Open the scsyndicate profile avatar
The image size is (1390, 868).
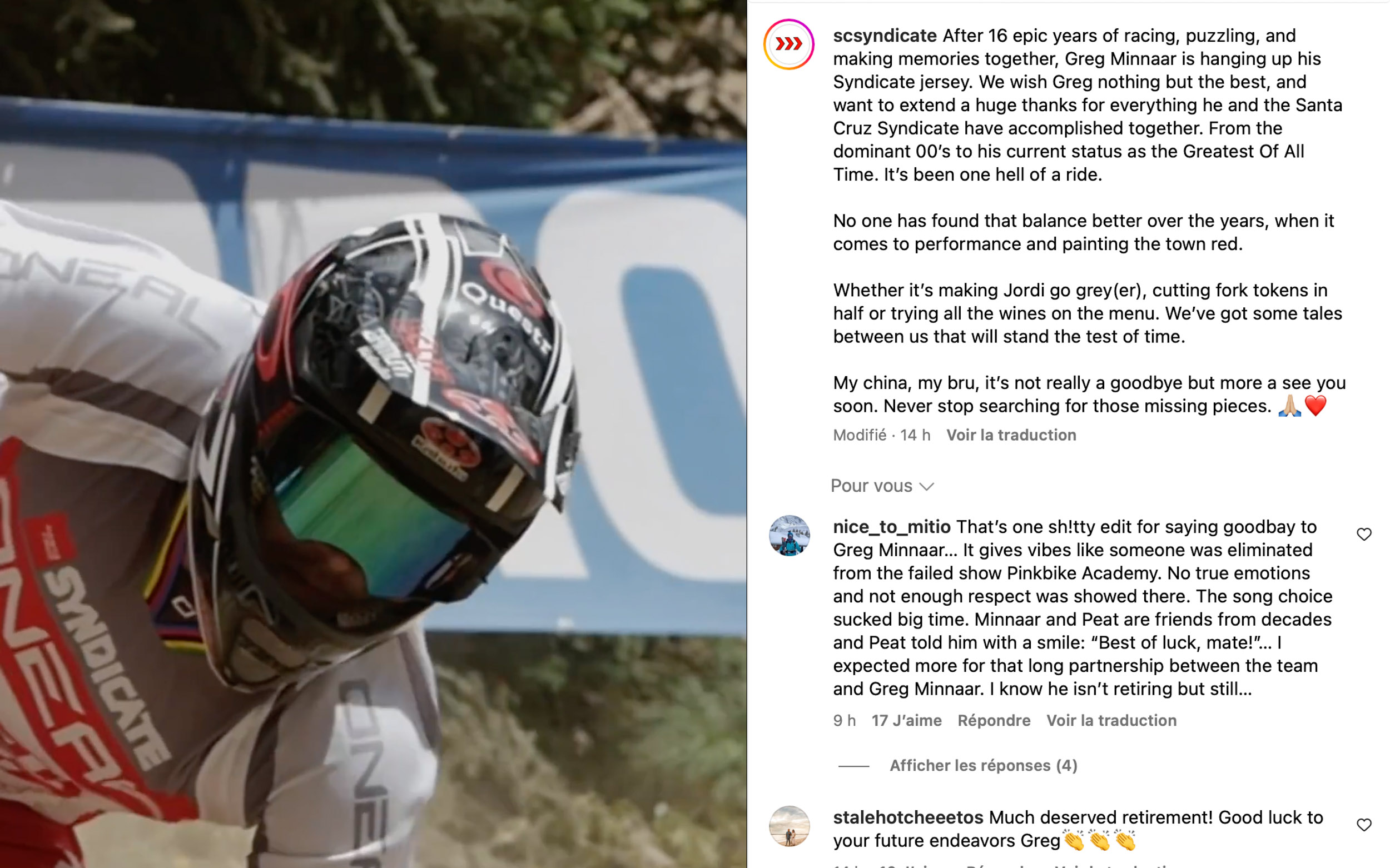(788, 44)
